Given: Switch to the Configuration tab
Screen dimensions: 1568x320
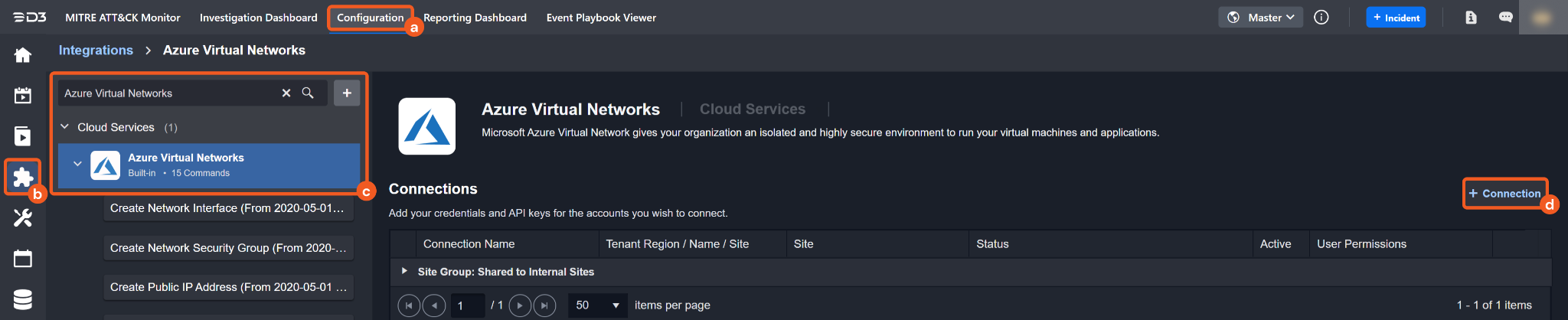Looking at the screenshot, I should (x=370, y=18).
